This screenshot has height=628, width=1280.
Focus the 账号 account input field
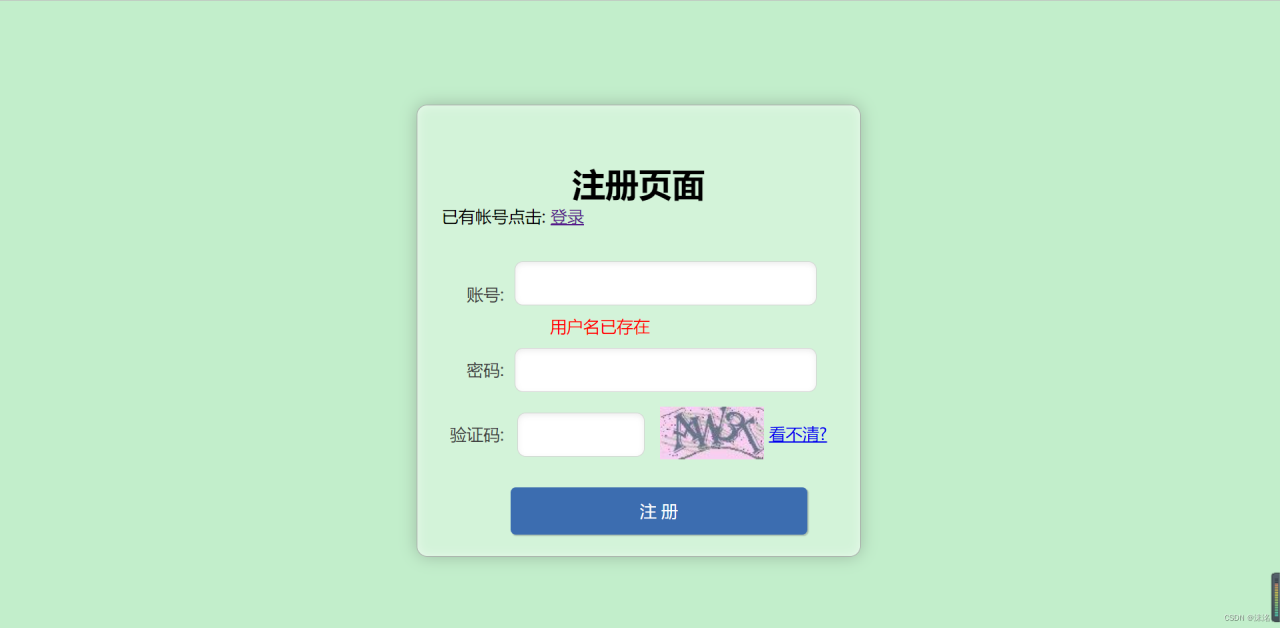(x=665, y=283)
